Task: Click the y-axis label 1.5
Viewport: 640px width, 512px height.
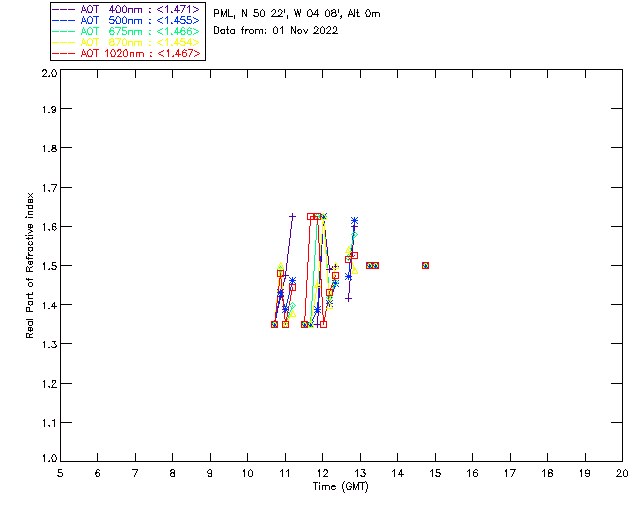Action: click(x=49, y=266)
